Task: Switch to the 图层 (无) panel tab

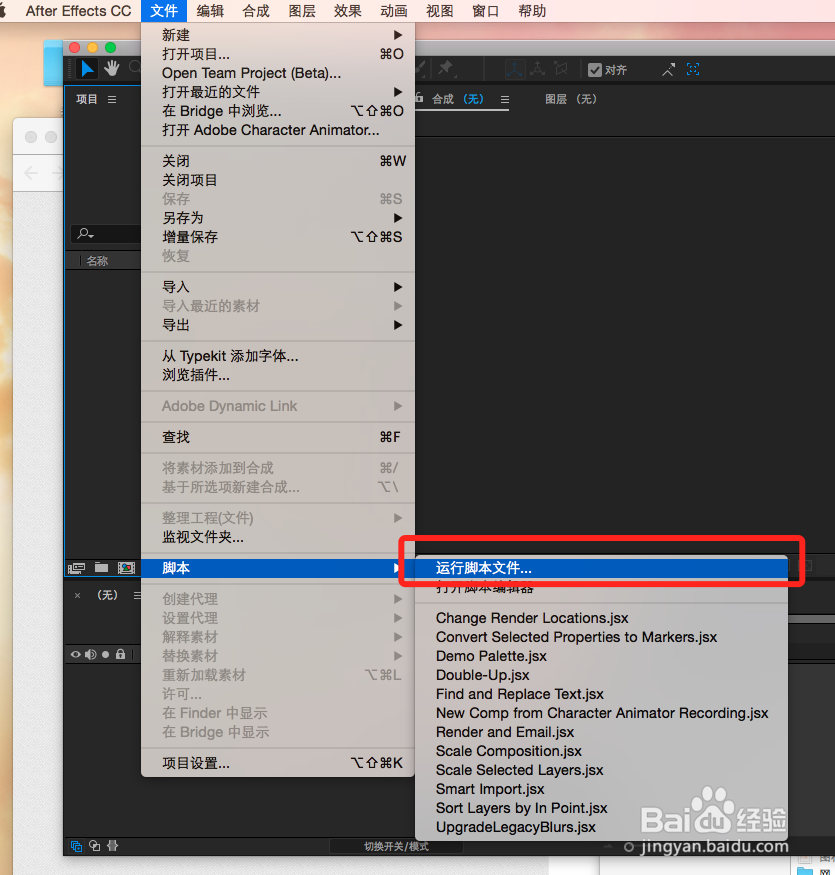Action: point(571,99)
